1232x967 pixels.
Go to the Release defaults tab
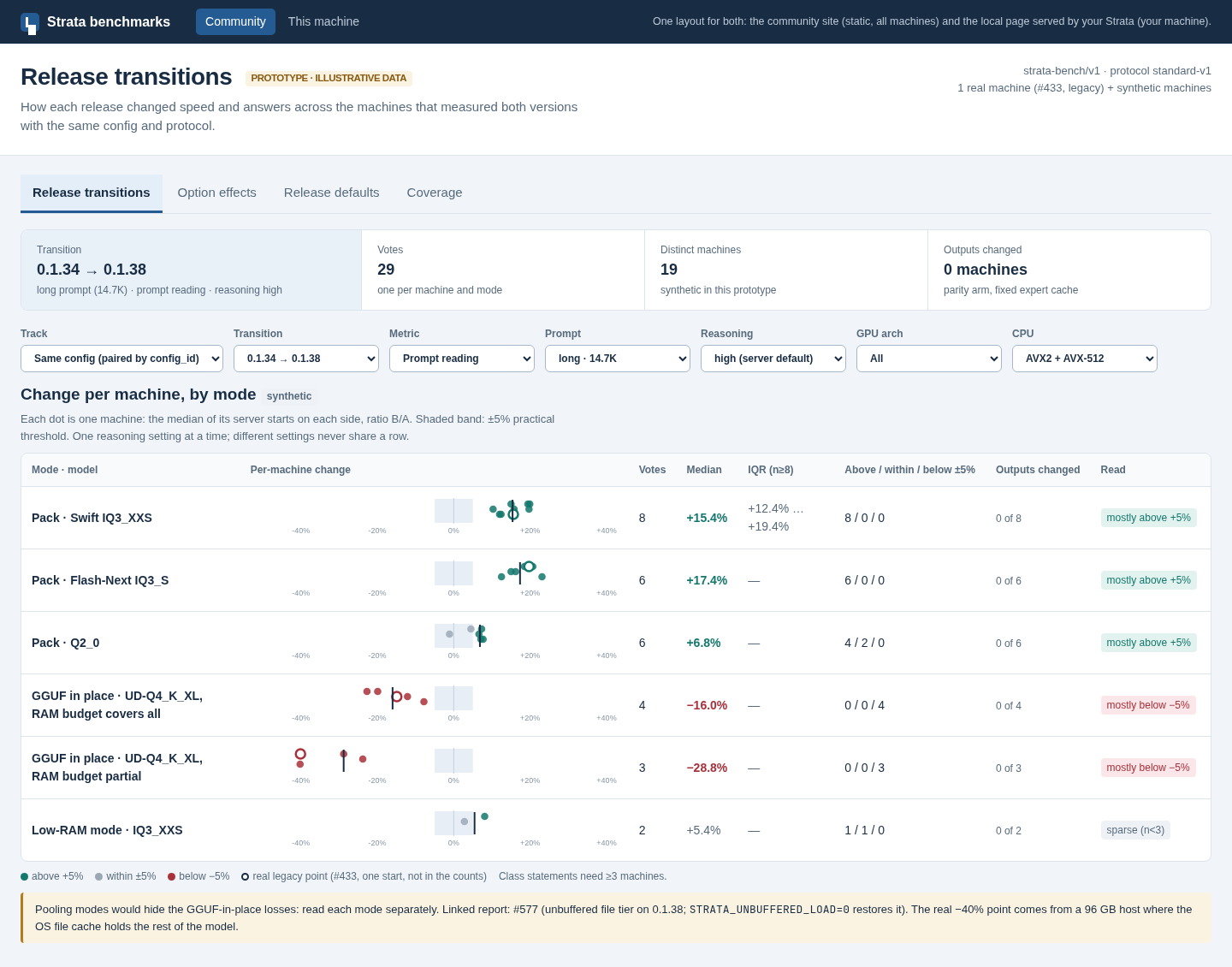tap(332, 193)
